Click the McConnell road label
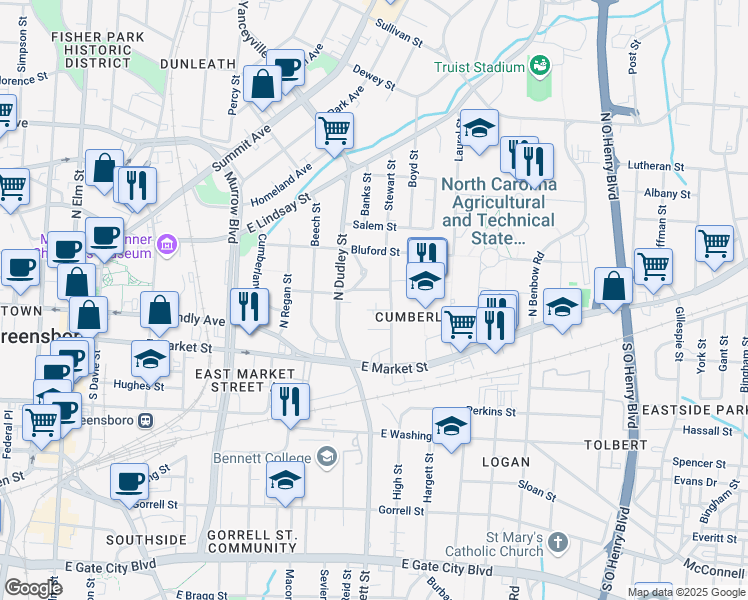The width and height of the screenshot is (748, 600). click(x=714, y=568)
